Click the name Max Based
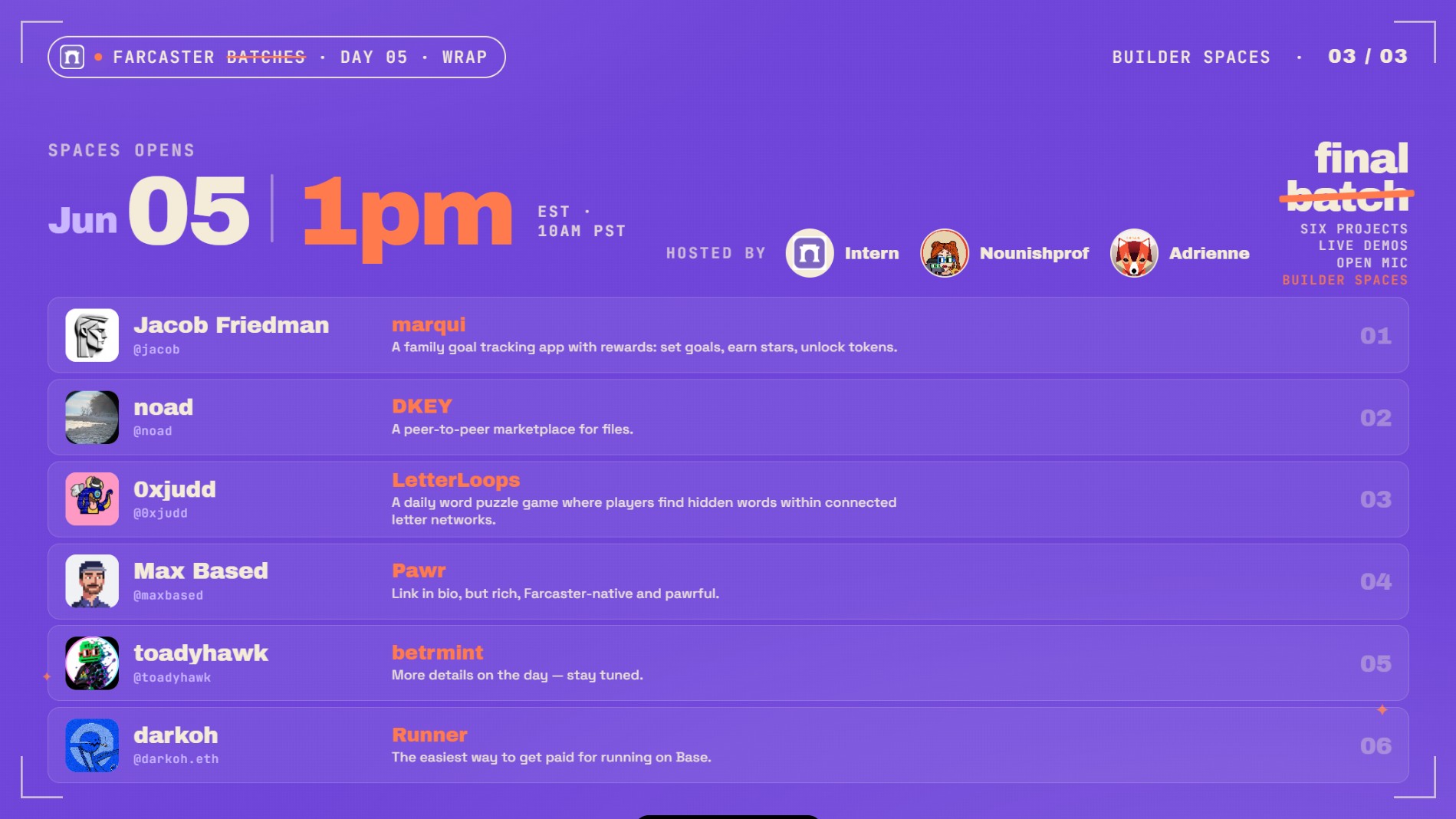 pos(201,571)
